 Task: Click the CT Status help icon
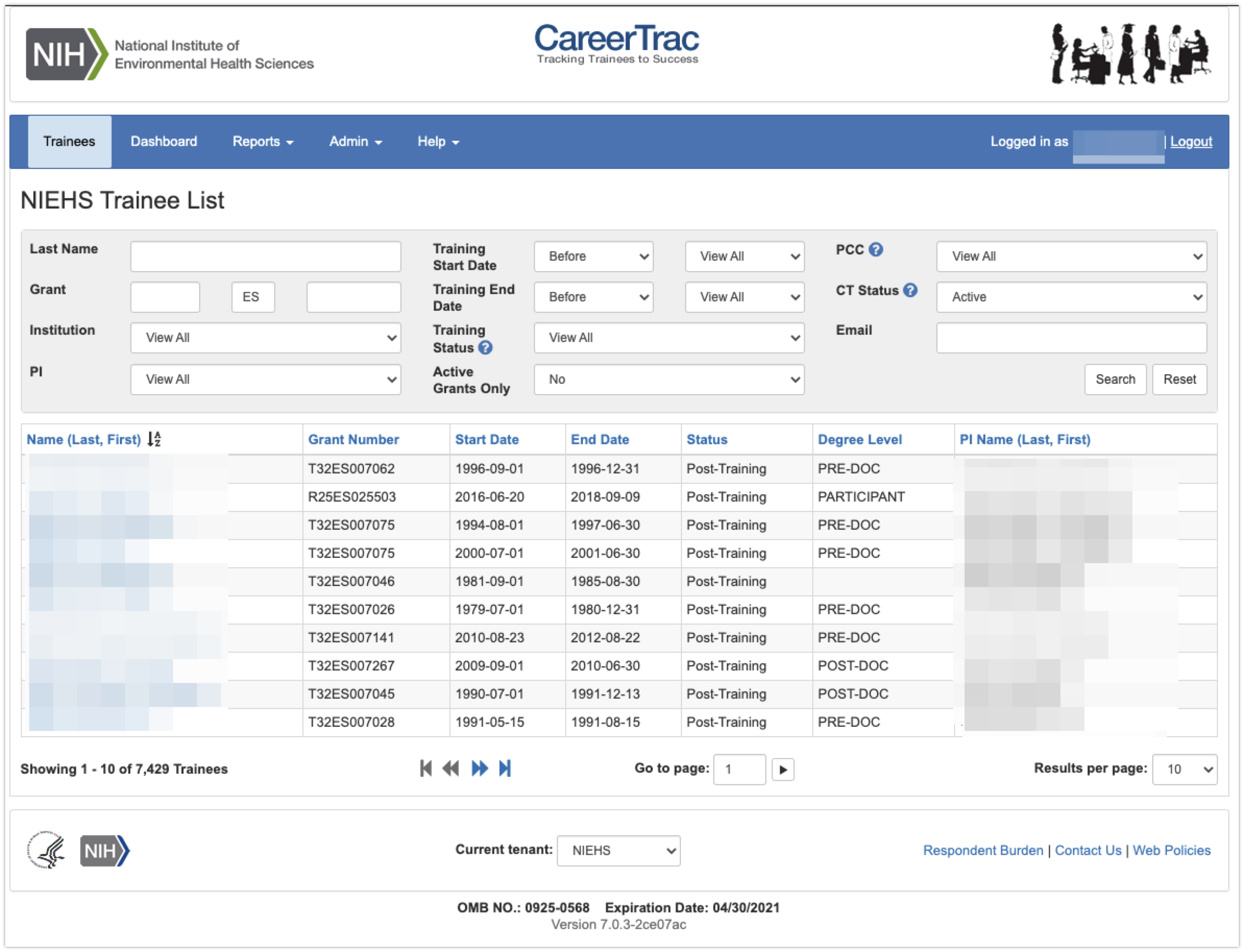tap(910, 290)
